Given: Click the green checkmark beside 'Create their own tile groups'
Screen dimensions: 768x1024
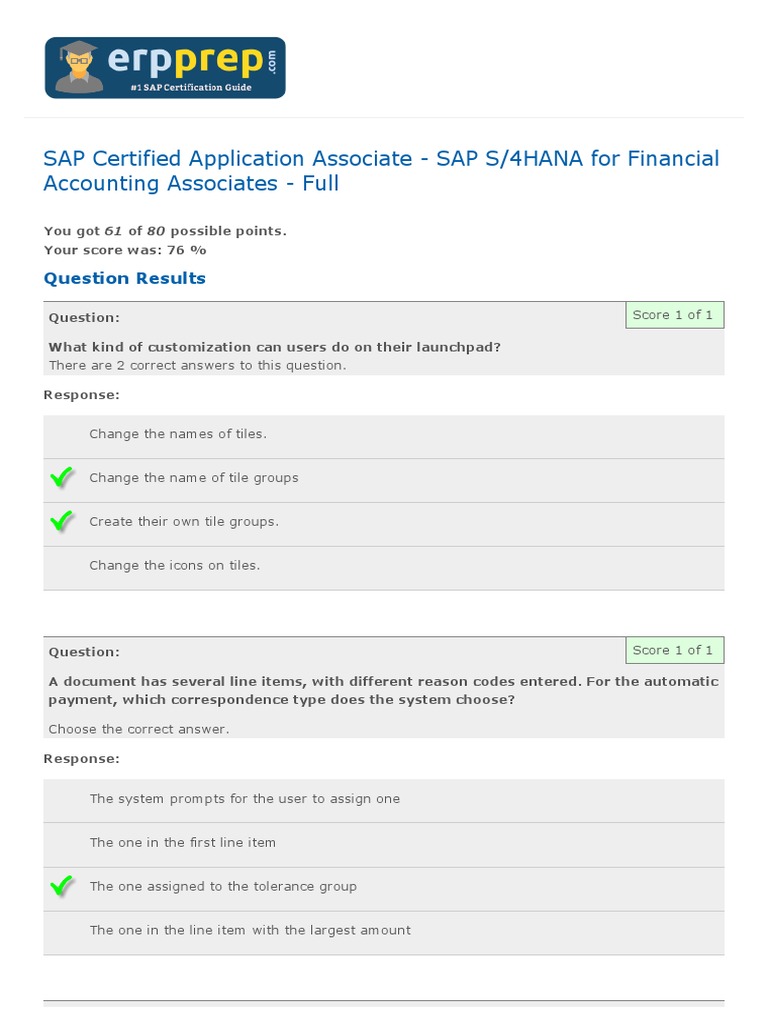Looking at the screenshot, I should (62, 522).
